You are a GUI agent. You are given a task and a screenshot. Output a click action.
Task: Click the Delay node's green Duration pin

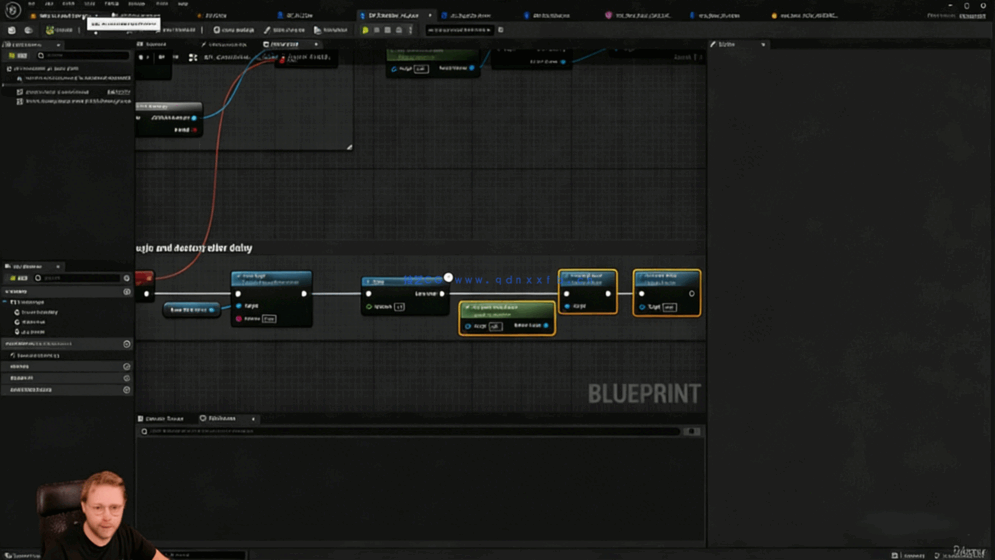pyautogui.click(x=369, y=307)
